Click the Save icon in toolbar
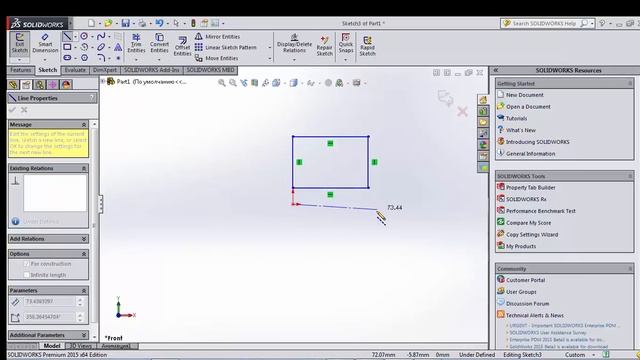 125,23
